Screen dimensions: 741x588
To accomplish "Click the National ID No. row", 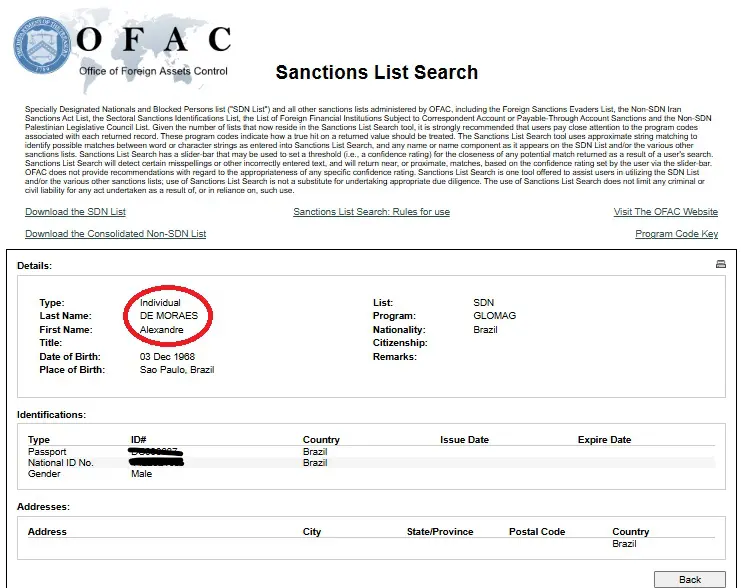I will (x=371, y=463).
